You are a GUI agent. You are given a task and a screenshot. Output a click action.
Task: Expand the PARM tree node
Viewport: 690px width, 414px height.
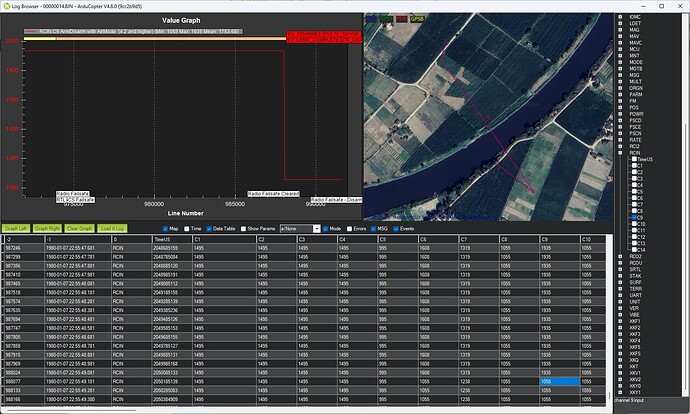click(620, 95)
